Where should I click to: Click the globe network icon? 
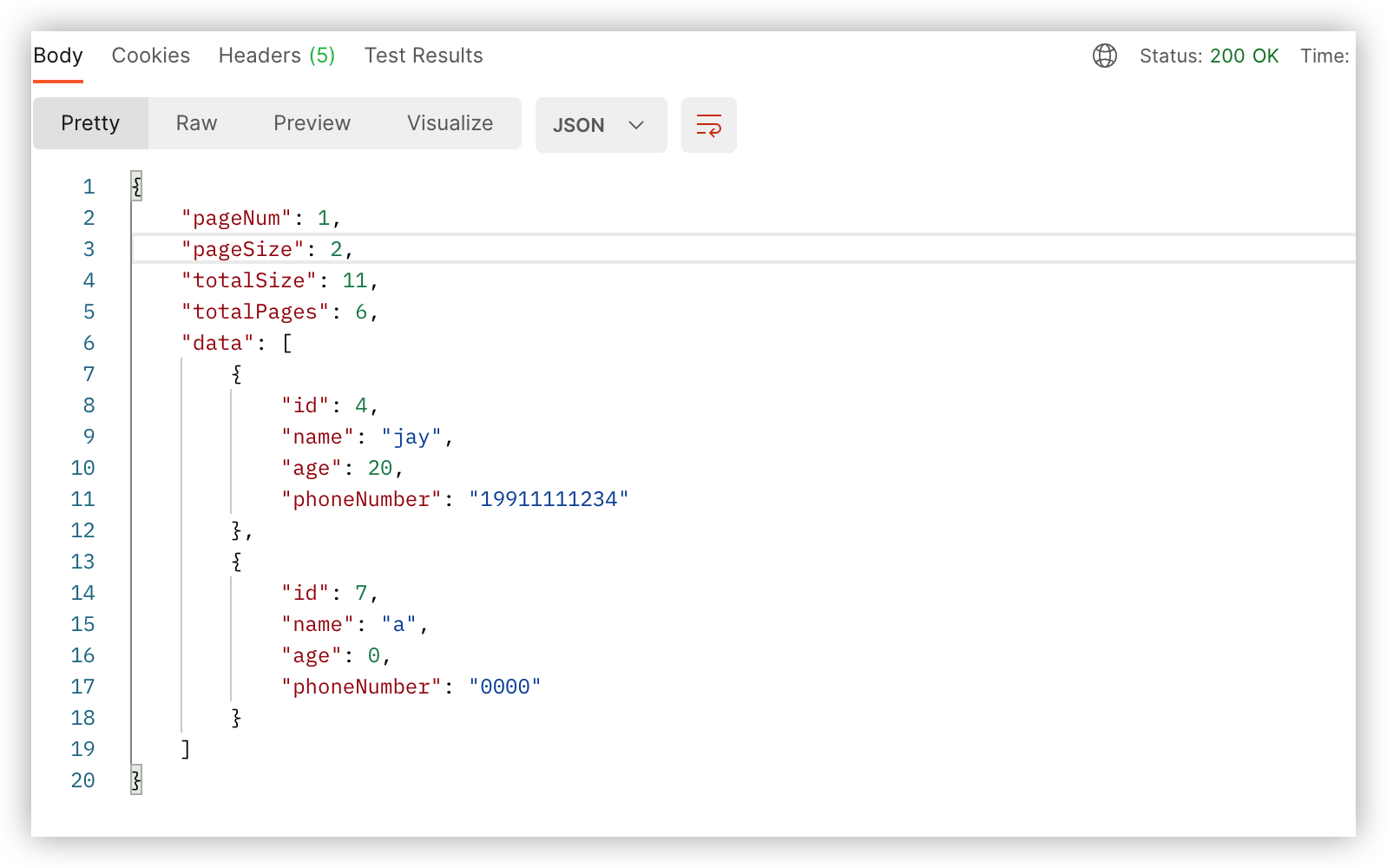(1104, 56)
